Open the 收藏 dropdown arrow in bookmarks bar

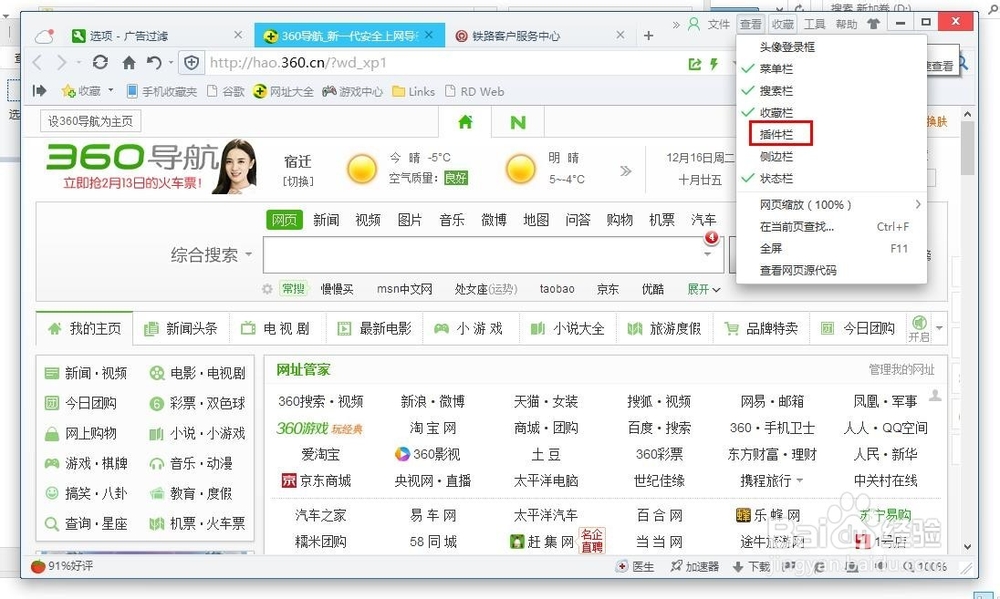(110, 91)
